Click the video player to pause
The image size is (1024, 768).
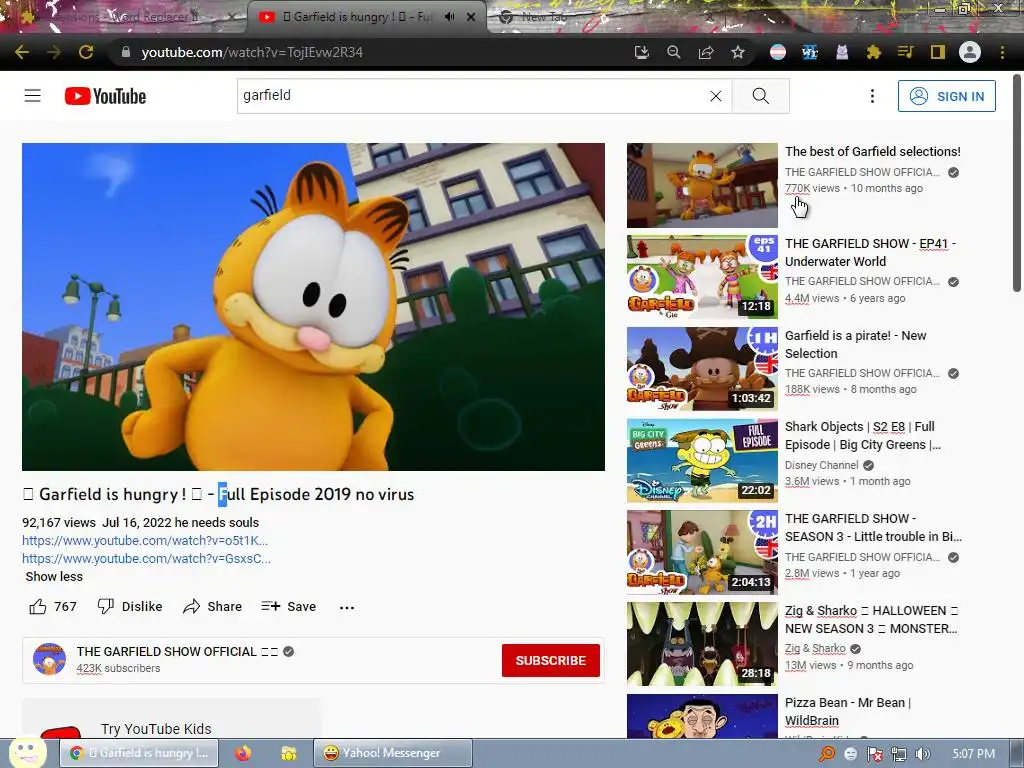[313, 307]
